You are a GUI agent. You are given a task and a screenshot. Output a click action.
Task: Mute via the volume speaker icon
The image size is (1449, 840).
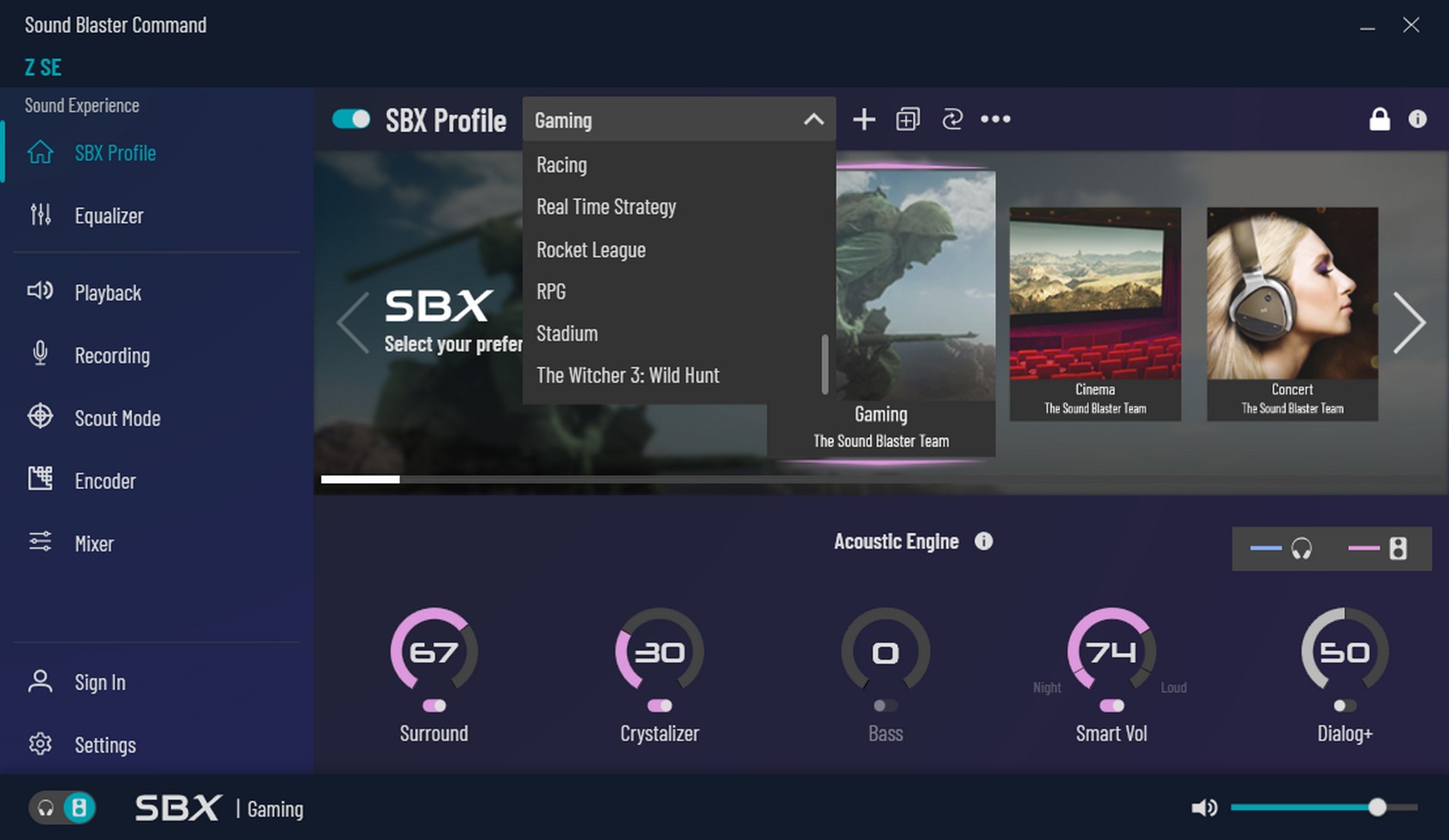tap(1204, 807)
